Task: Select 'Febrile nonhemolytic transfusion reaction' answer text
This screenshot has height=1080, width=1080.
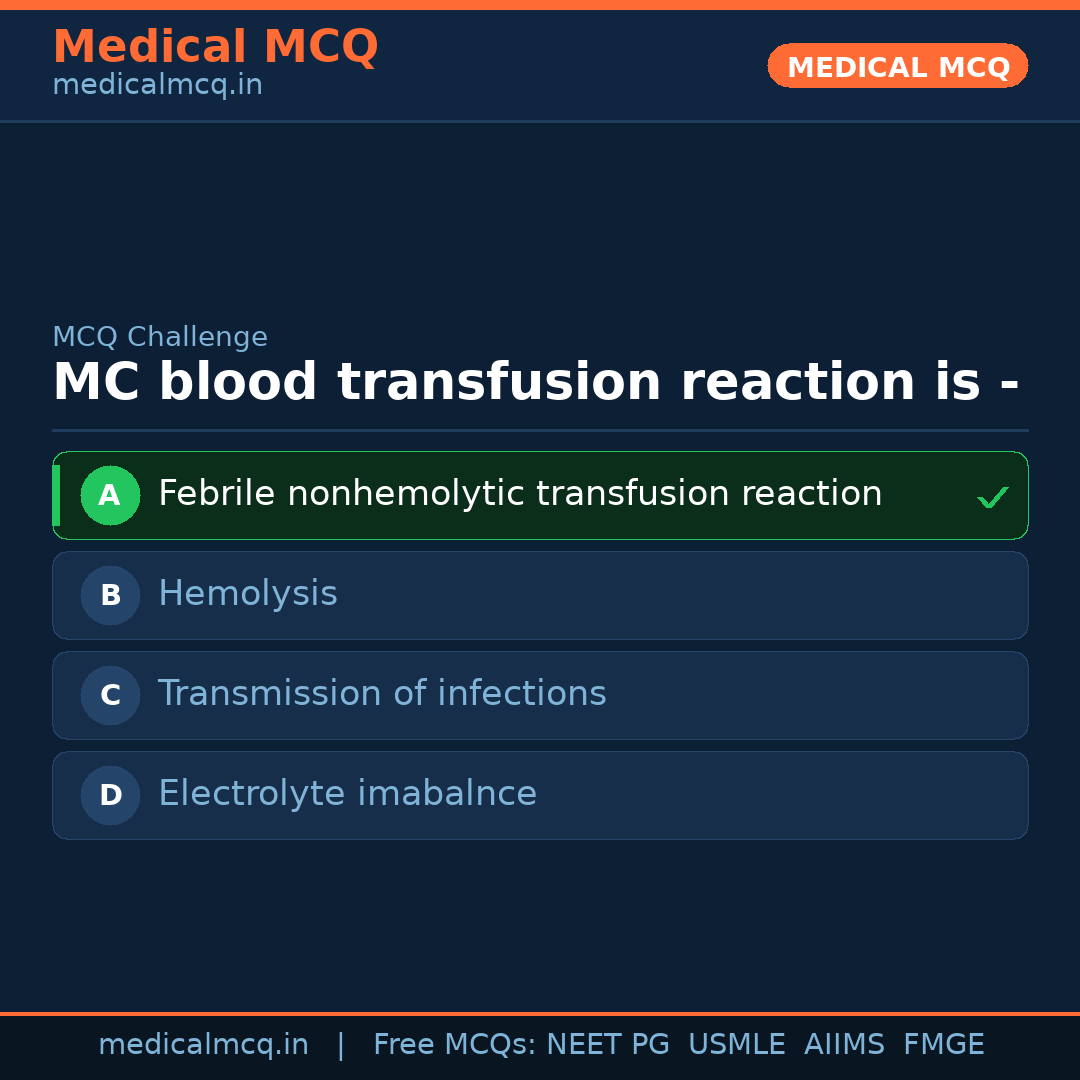Action: tap(520, 494)
